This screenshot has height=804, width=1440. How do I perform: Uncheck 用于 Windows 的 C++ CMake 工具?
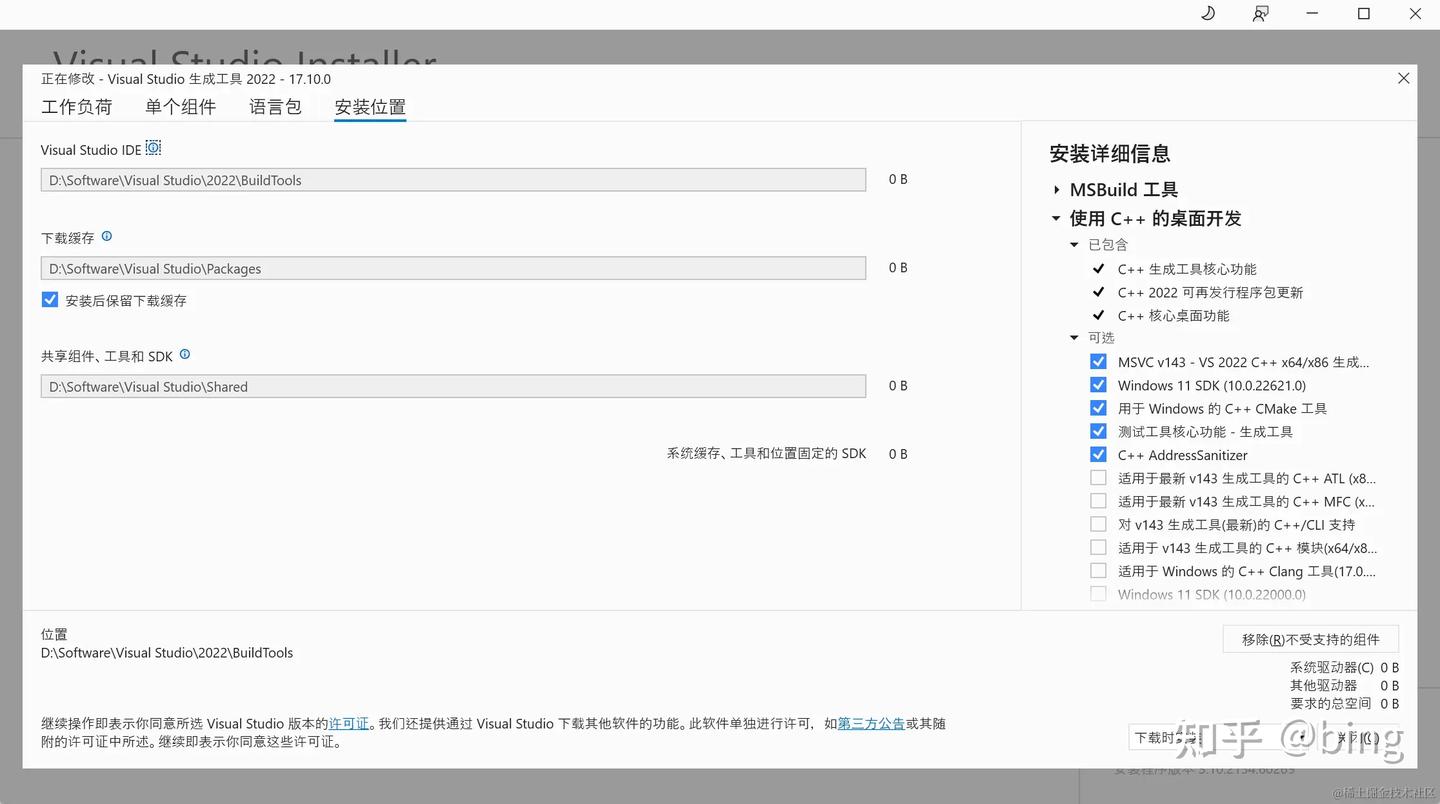pyautogui.click(x=1098, y=408)
